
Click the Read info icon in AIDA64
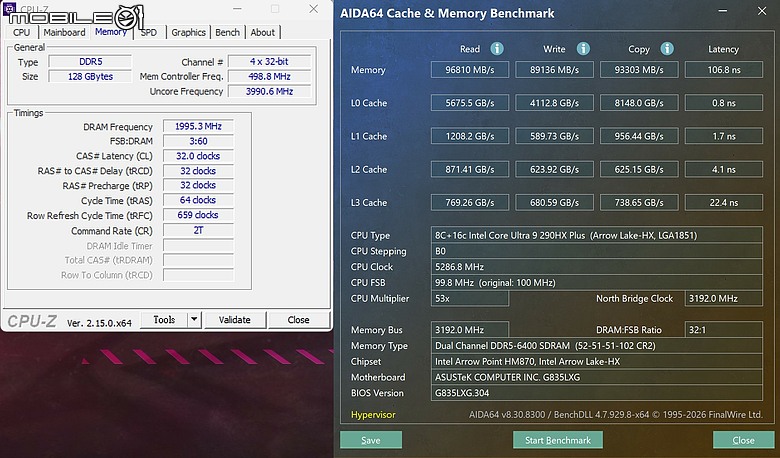(x=497, y=49)
